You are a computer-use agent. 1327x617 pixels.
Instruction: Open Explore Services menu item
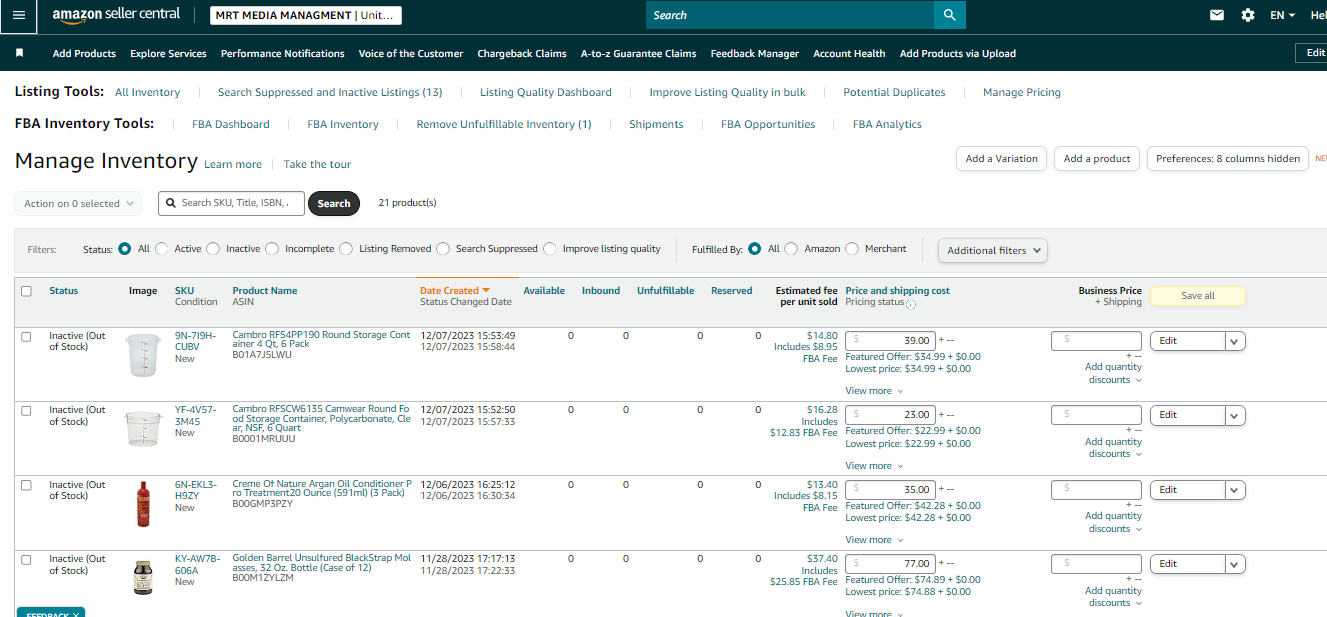coord(168,53)
